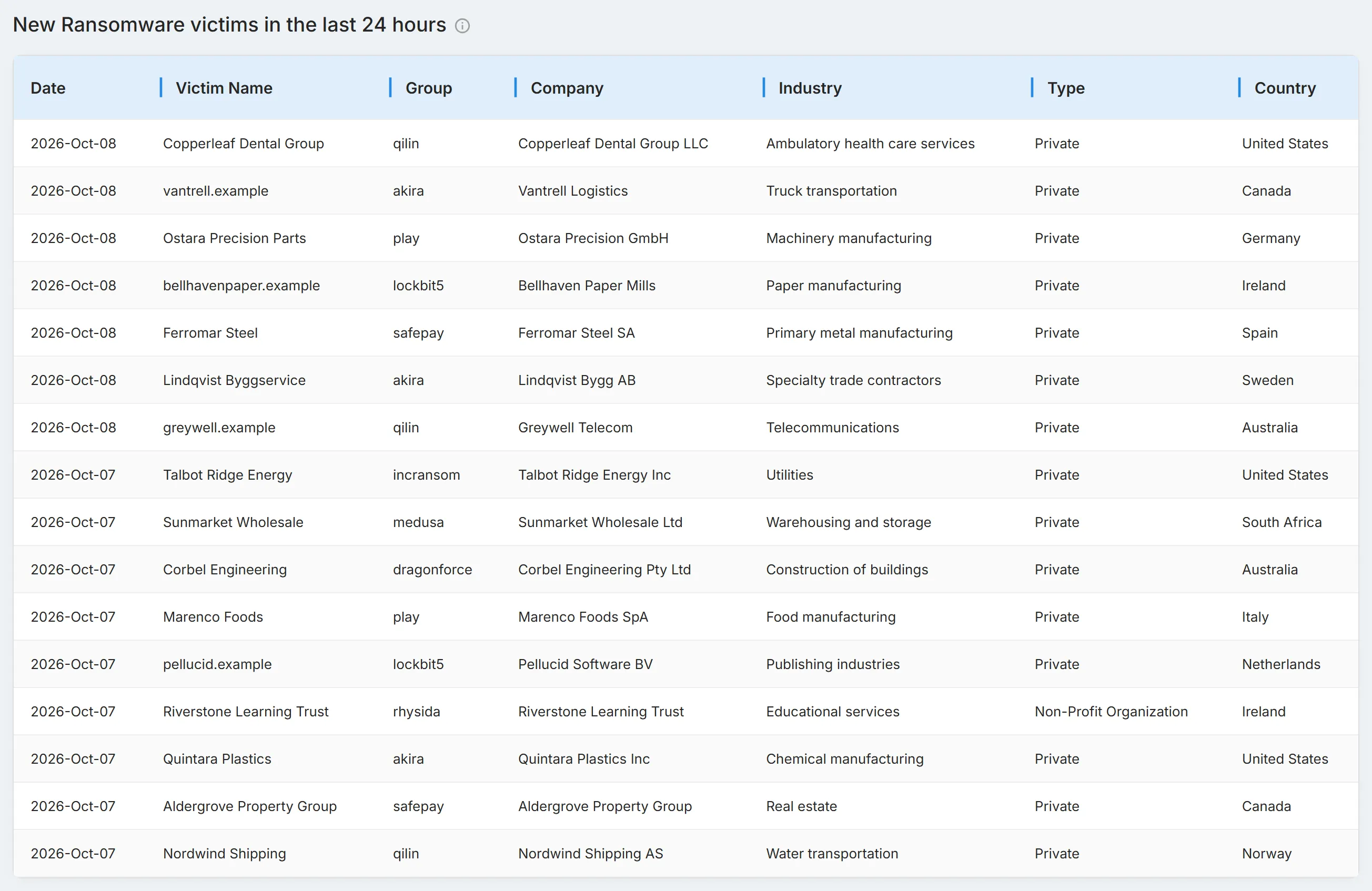The width and height of the screenshot is (1372, 891).
Task: Click the Lindqvist Byggservice victim name
Action: (x=234, y=380)
